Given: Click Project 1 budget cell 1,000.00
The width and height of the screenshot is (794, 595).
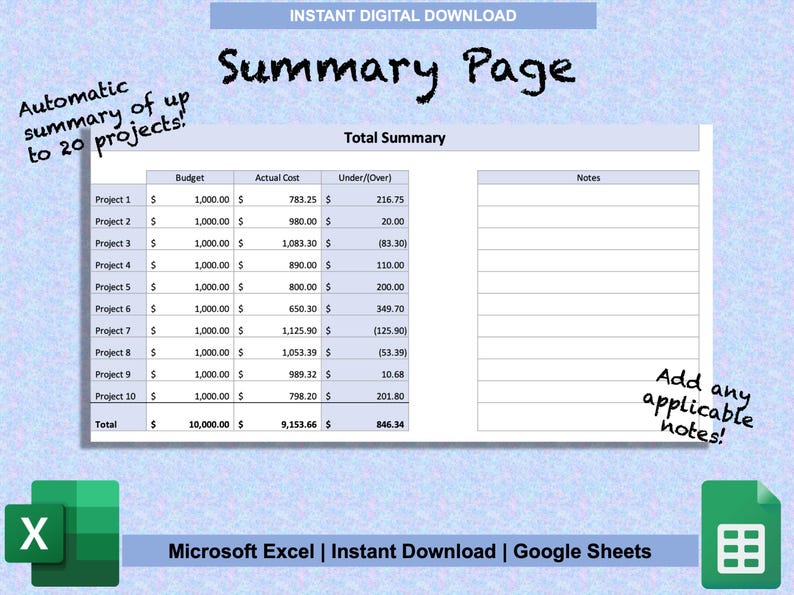Looking at the screenshot, I should point(190,195).
